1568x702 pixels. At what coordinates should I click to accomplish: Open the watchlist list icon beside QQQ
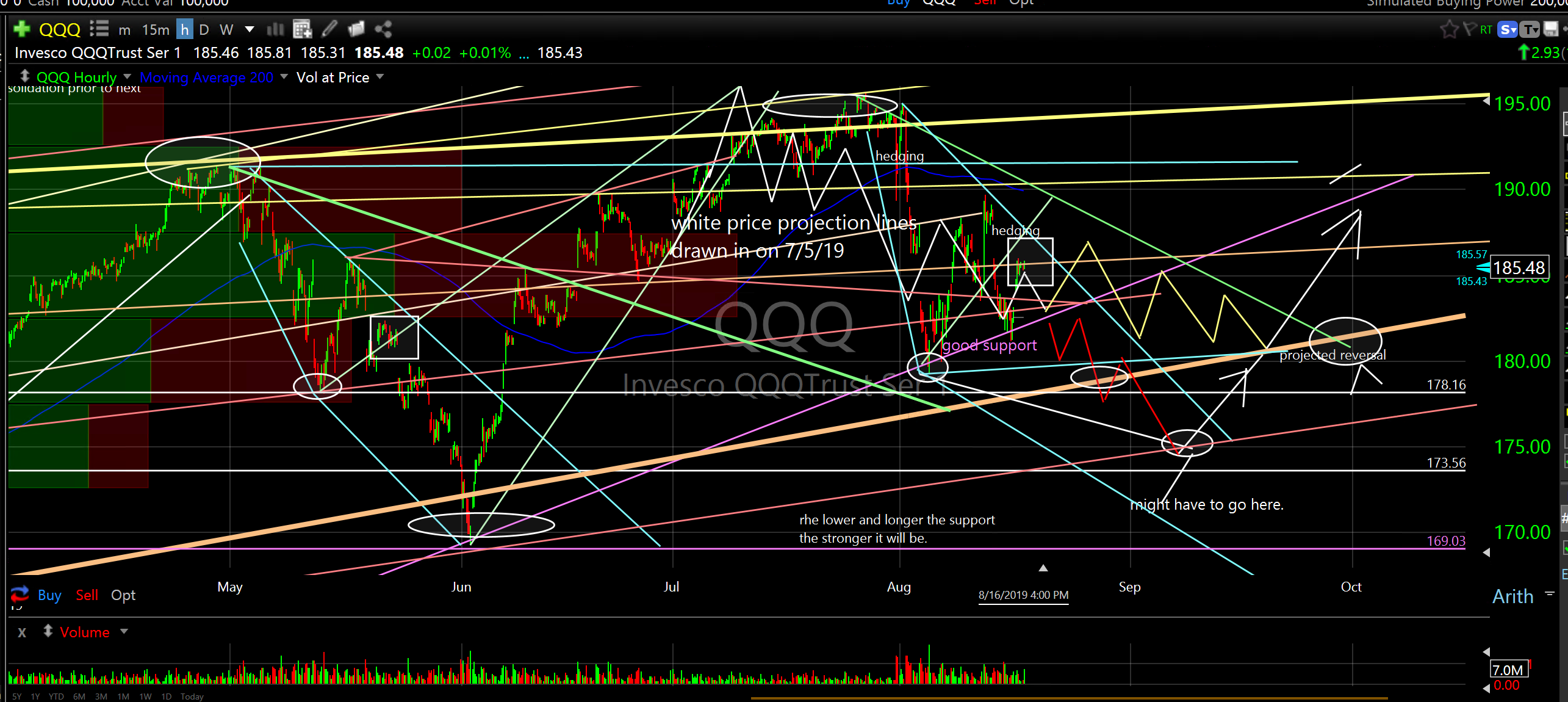point(99,29)
